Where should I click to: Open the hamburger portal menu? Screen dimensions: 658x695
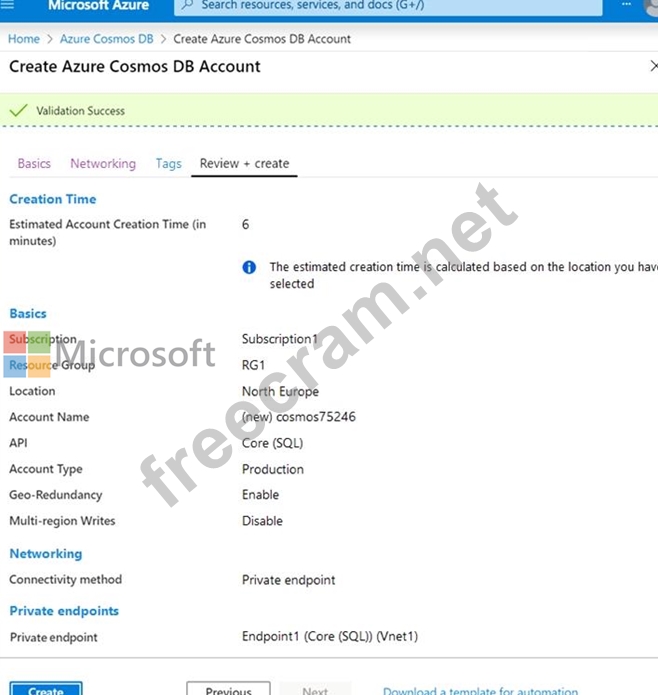point(8,4)
